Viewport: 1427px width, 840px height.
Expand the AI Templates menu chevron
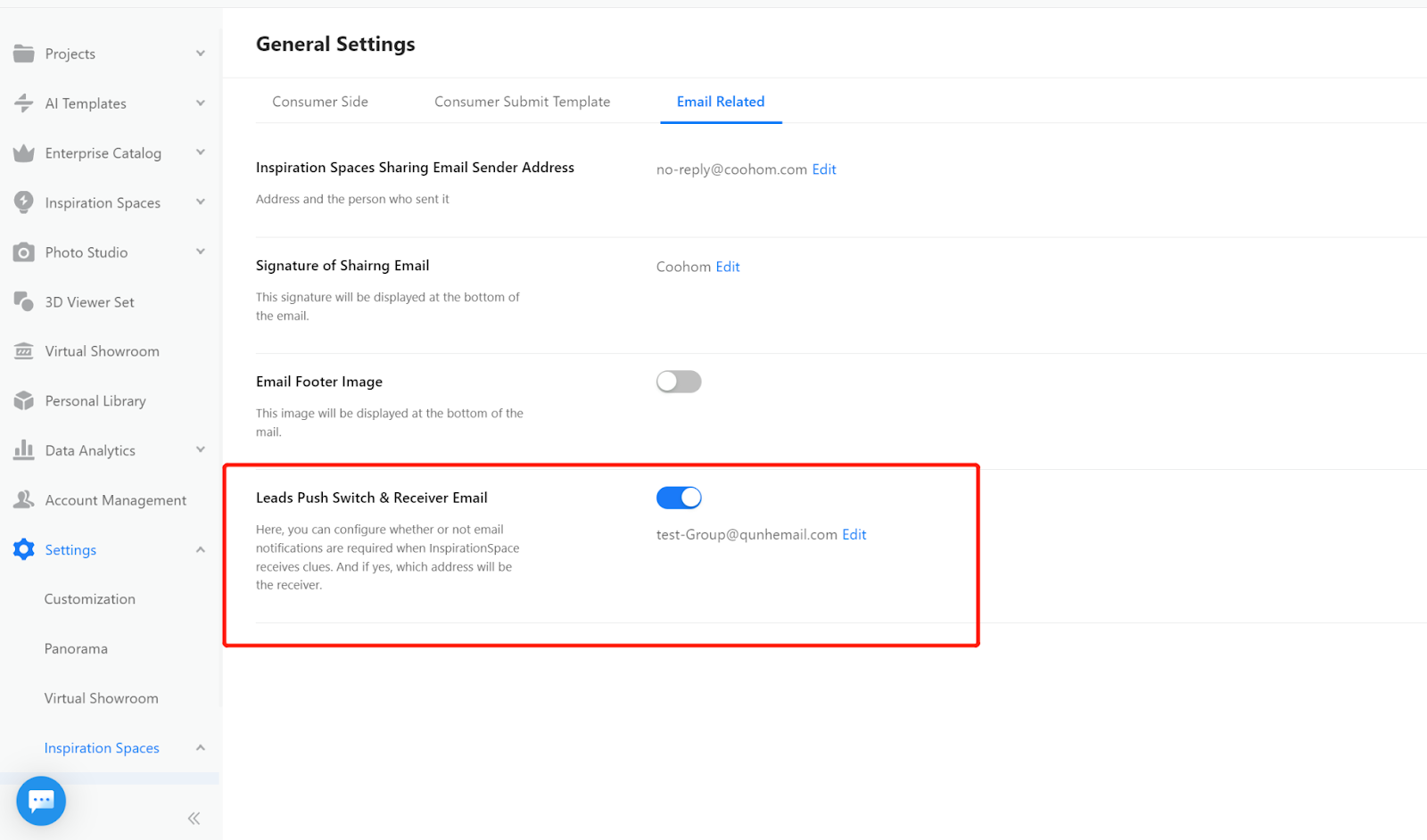tap(201, 103)
